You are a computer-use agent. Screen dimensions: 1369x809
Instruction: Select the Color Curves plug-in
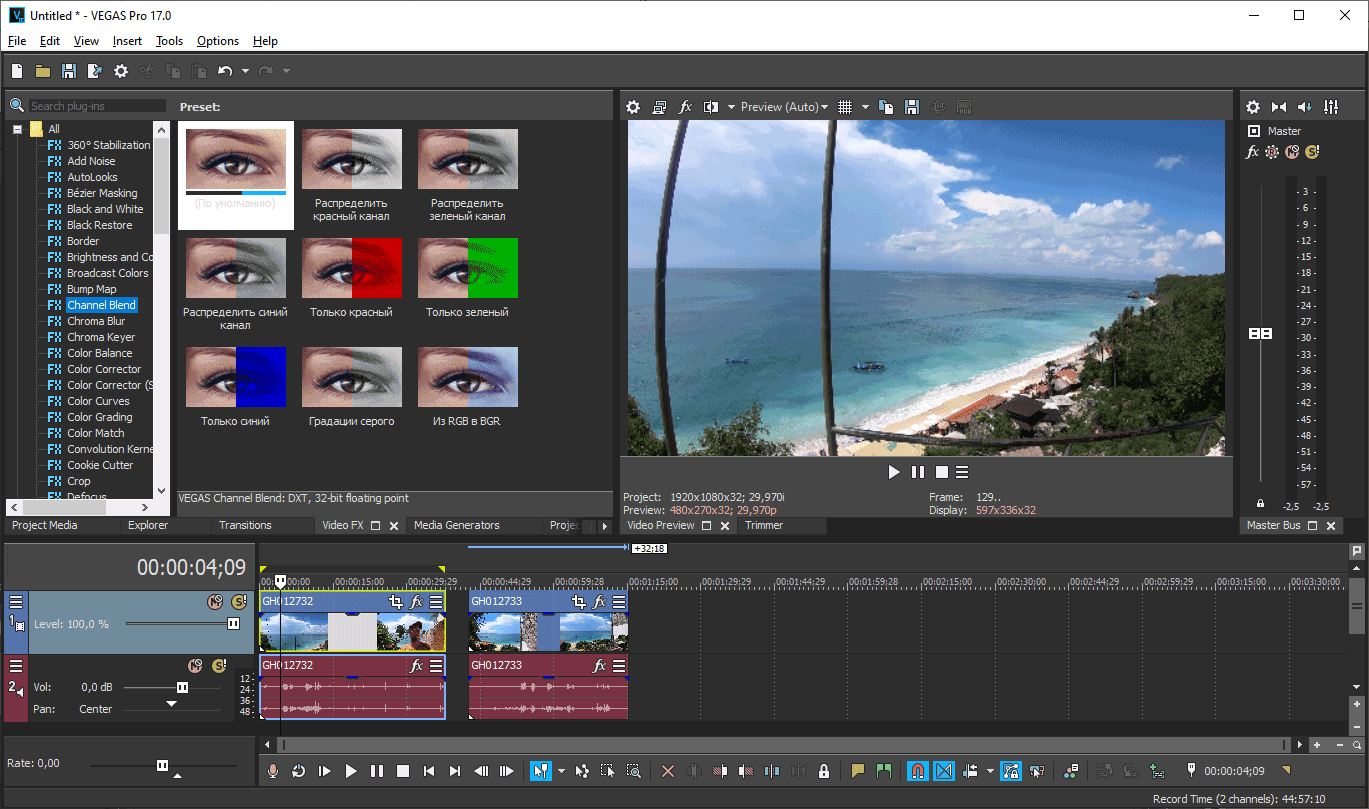pos(98,401)
